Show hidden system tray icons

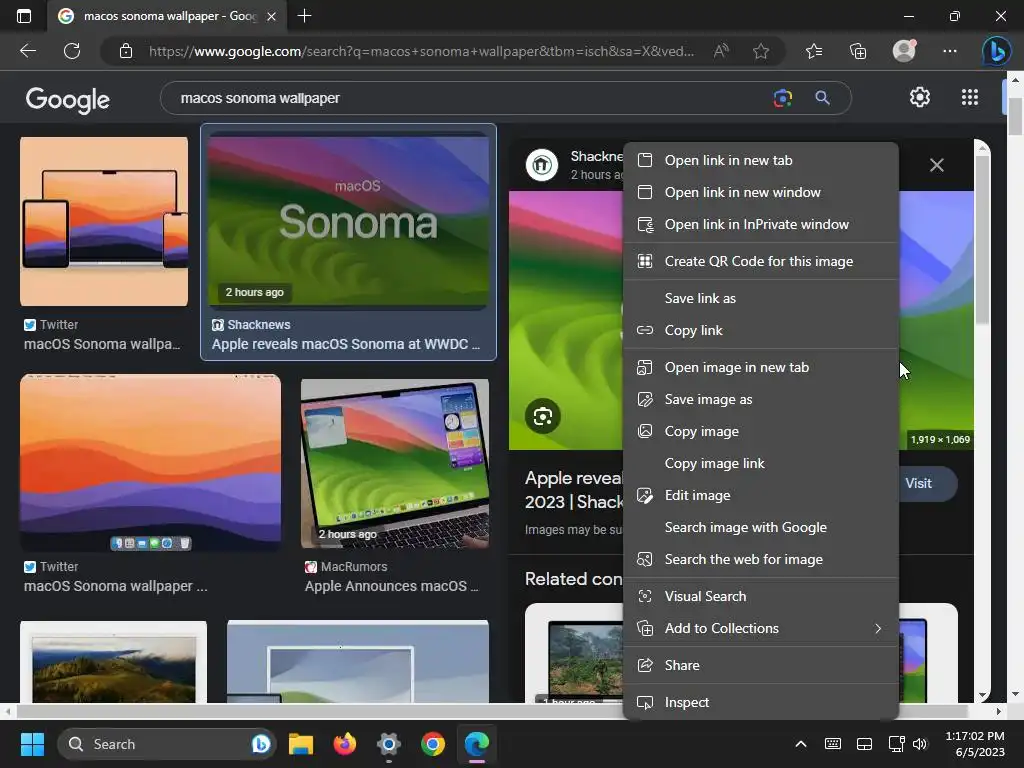[x=801, y=744]
